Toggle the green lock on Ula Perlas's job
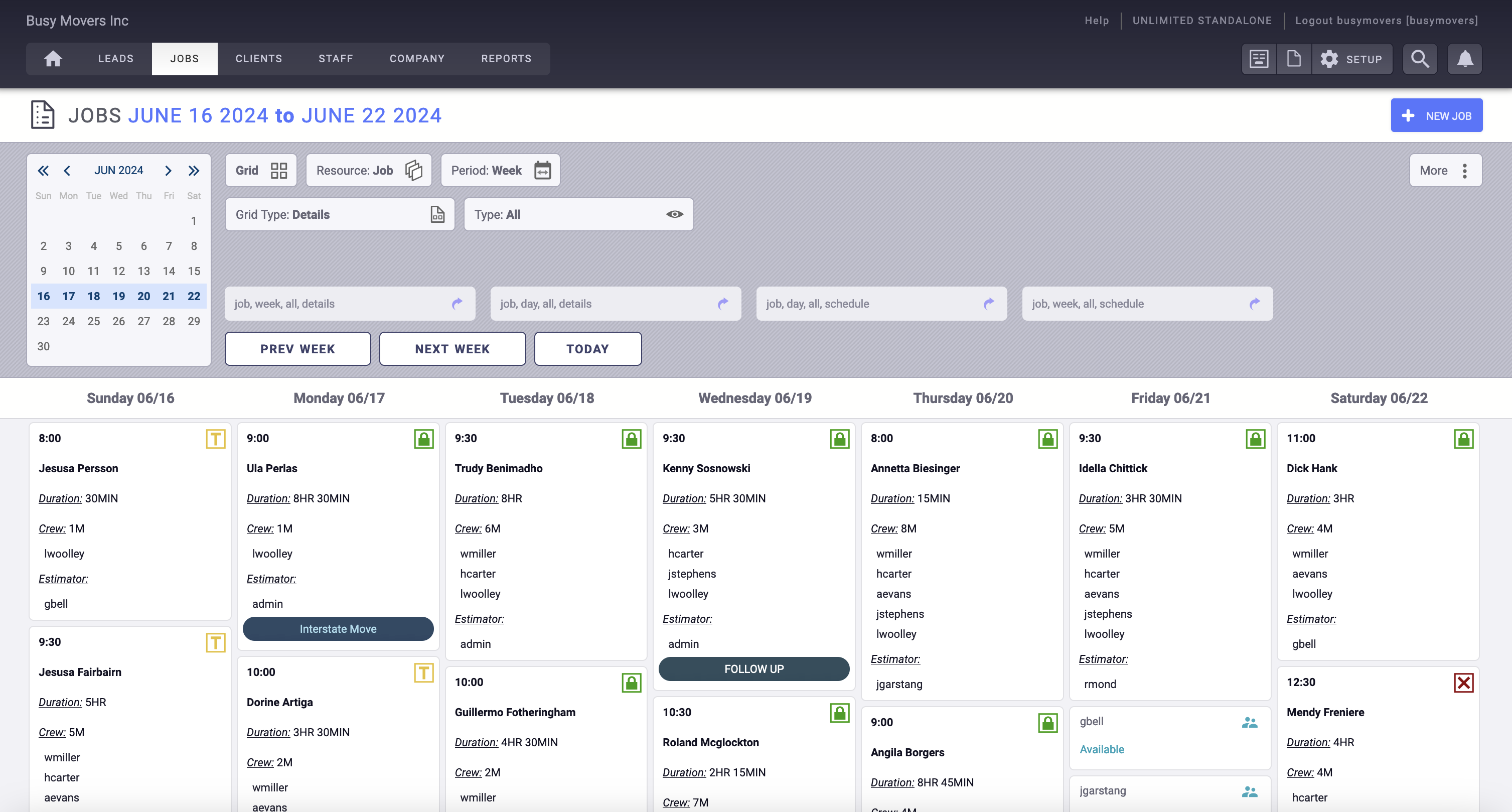 (424, 439)
